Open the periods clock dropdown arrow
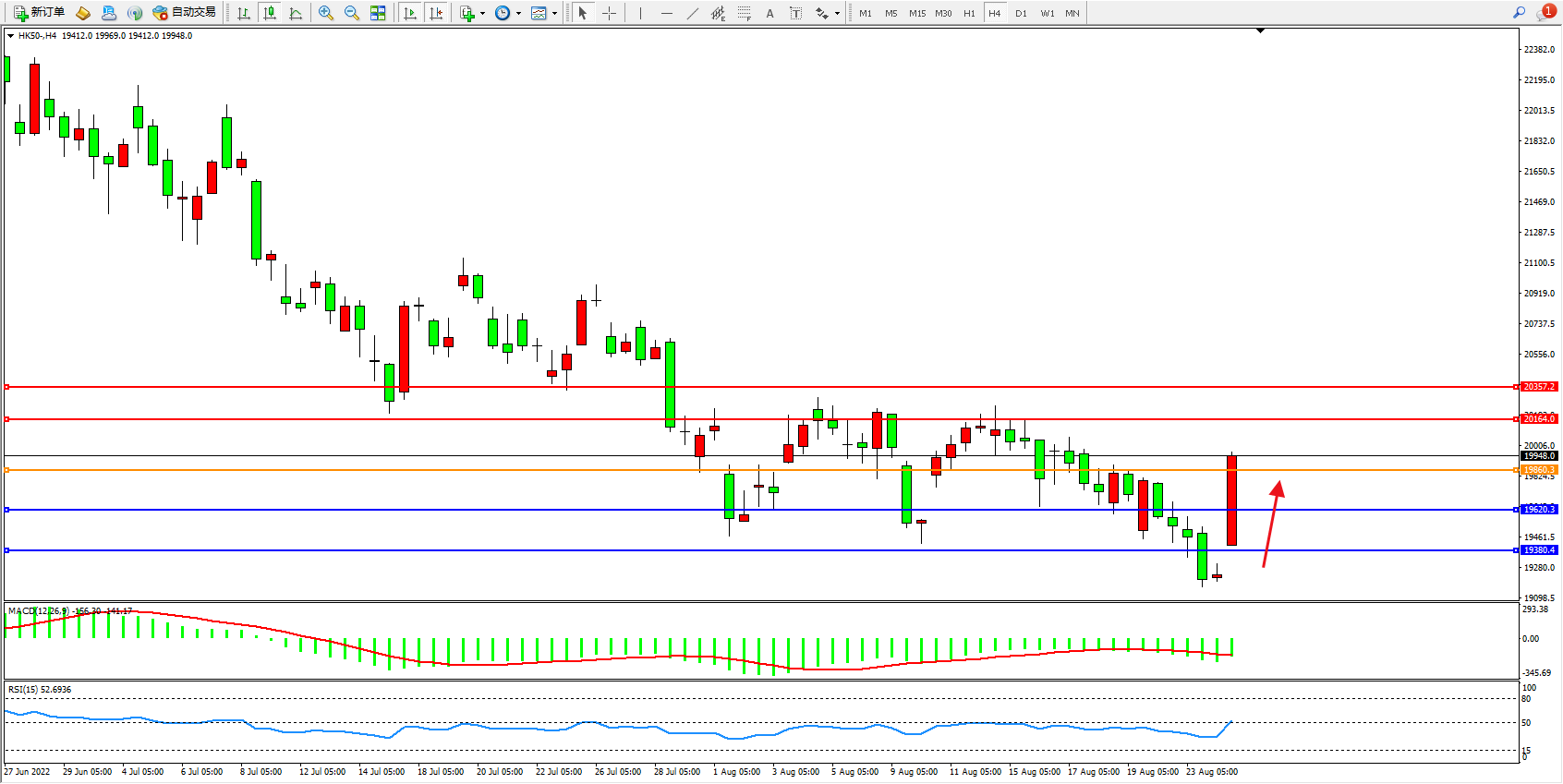Image resolution: width=1563 pixels, height=784 pixels. point(518,13)
